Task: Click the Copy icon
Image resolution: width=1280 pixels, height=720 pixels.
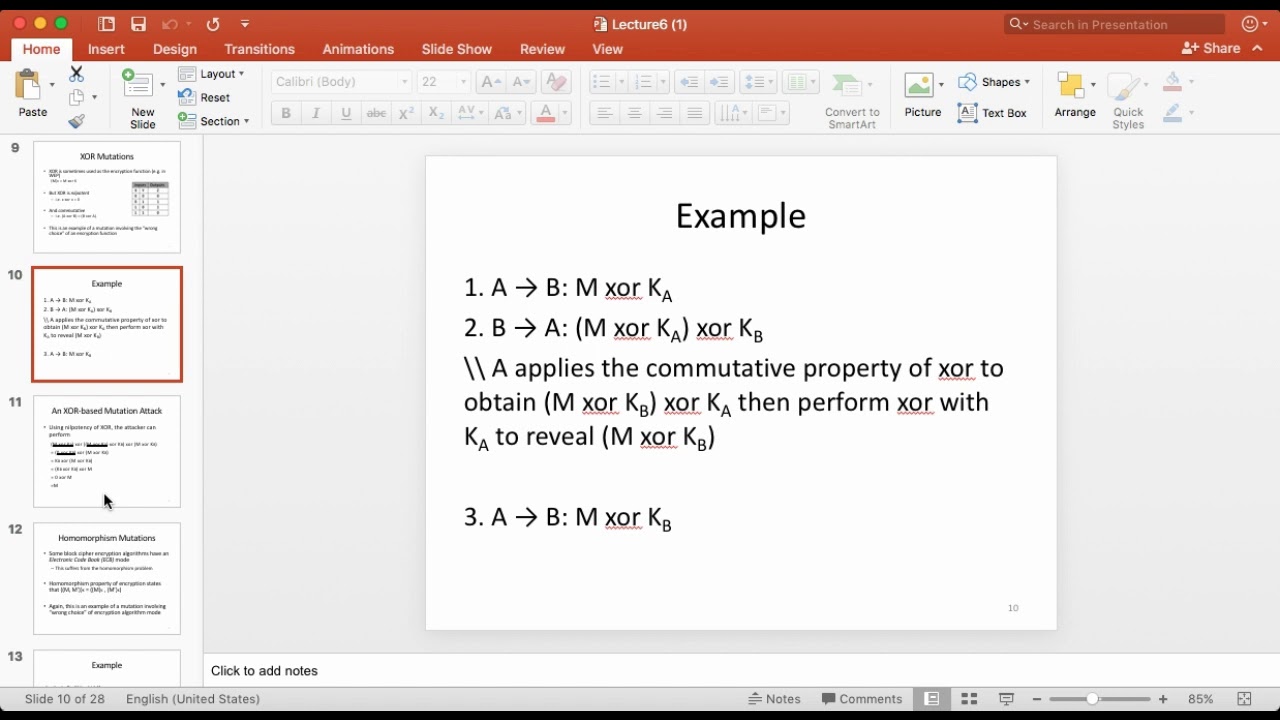Action: tap(77, 97)
